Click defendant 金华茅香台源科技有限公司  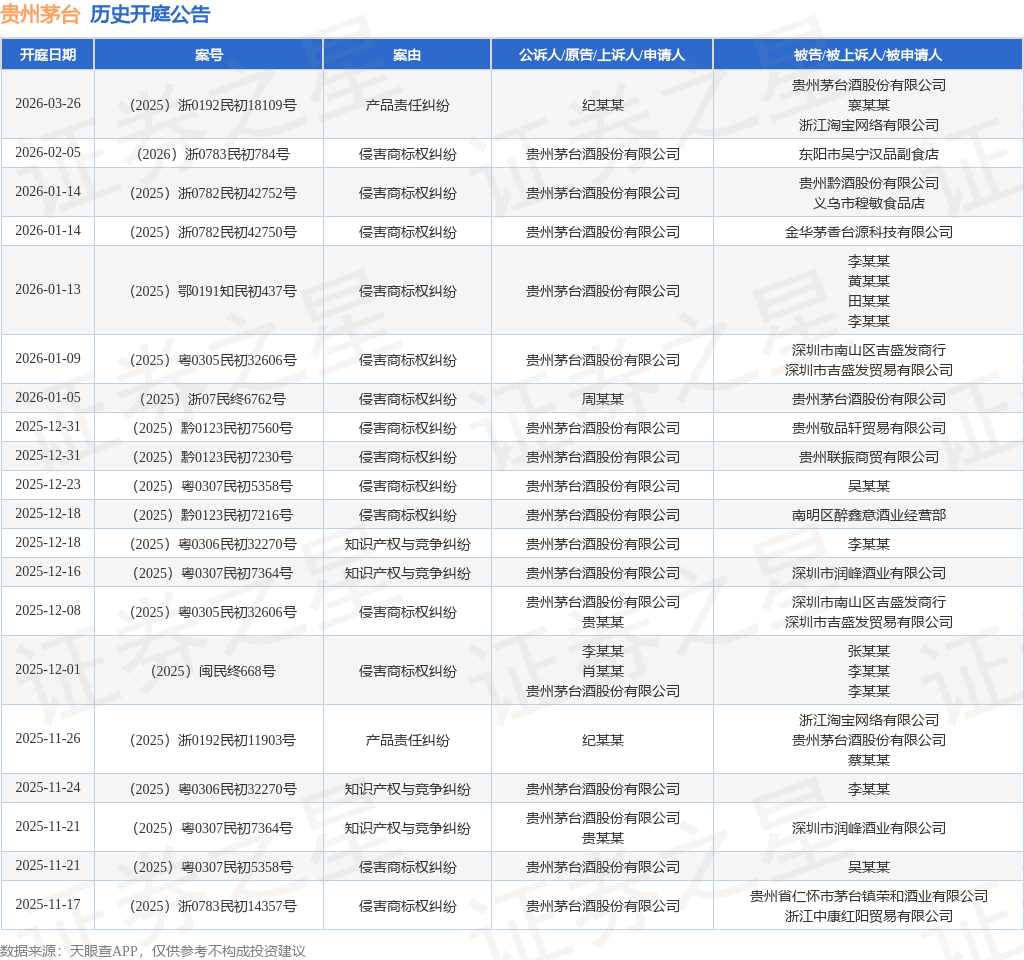[868, 232]
